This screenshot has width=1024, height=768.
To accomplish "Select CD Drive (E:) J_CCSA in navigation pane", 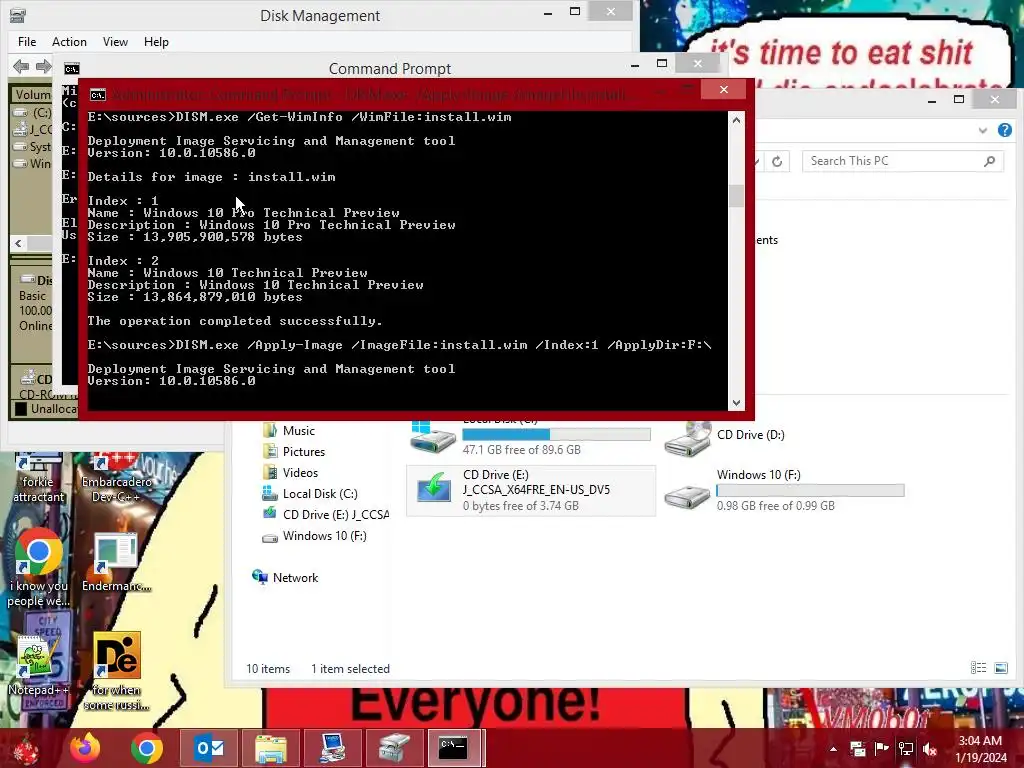I will [326, 515].
